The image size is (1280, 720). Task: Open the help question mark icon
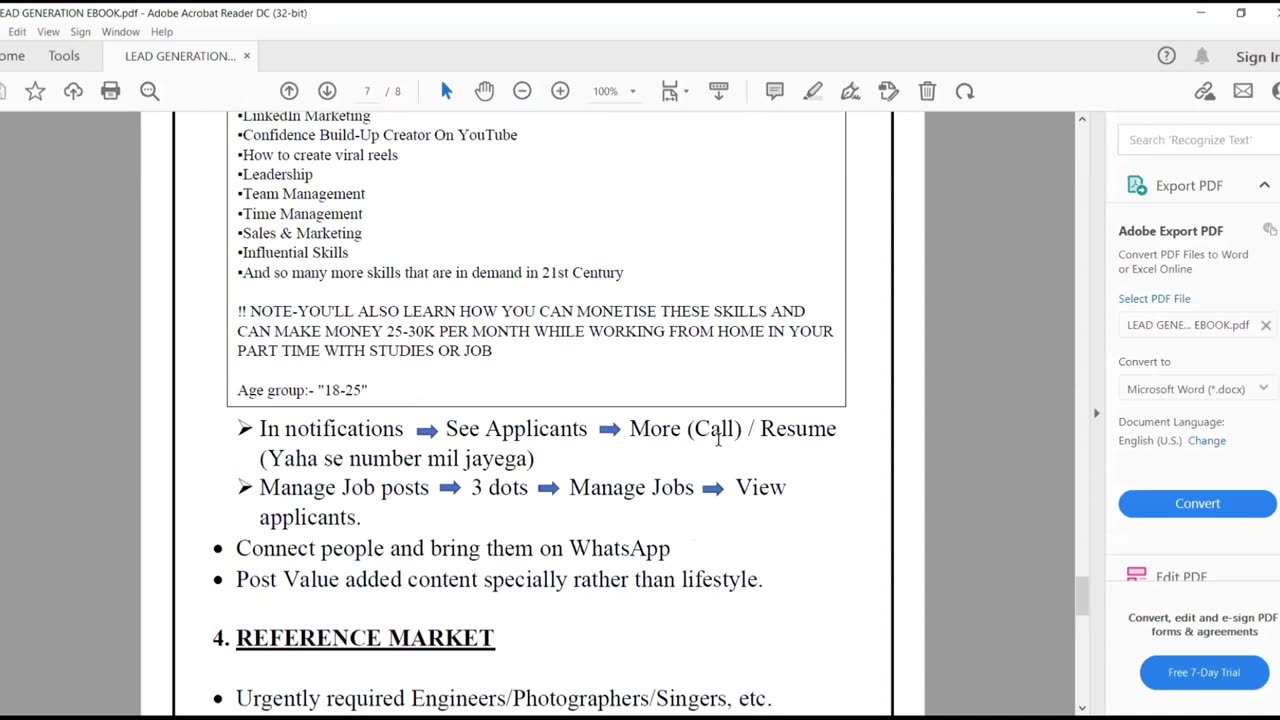point(1166,56)
